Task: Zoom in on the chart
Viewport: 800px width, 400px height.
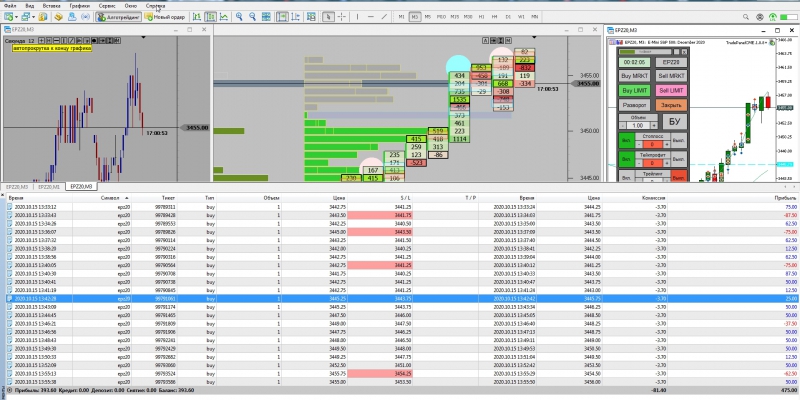Action: (239, 17)
